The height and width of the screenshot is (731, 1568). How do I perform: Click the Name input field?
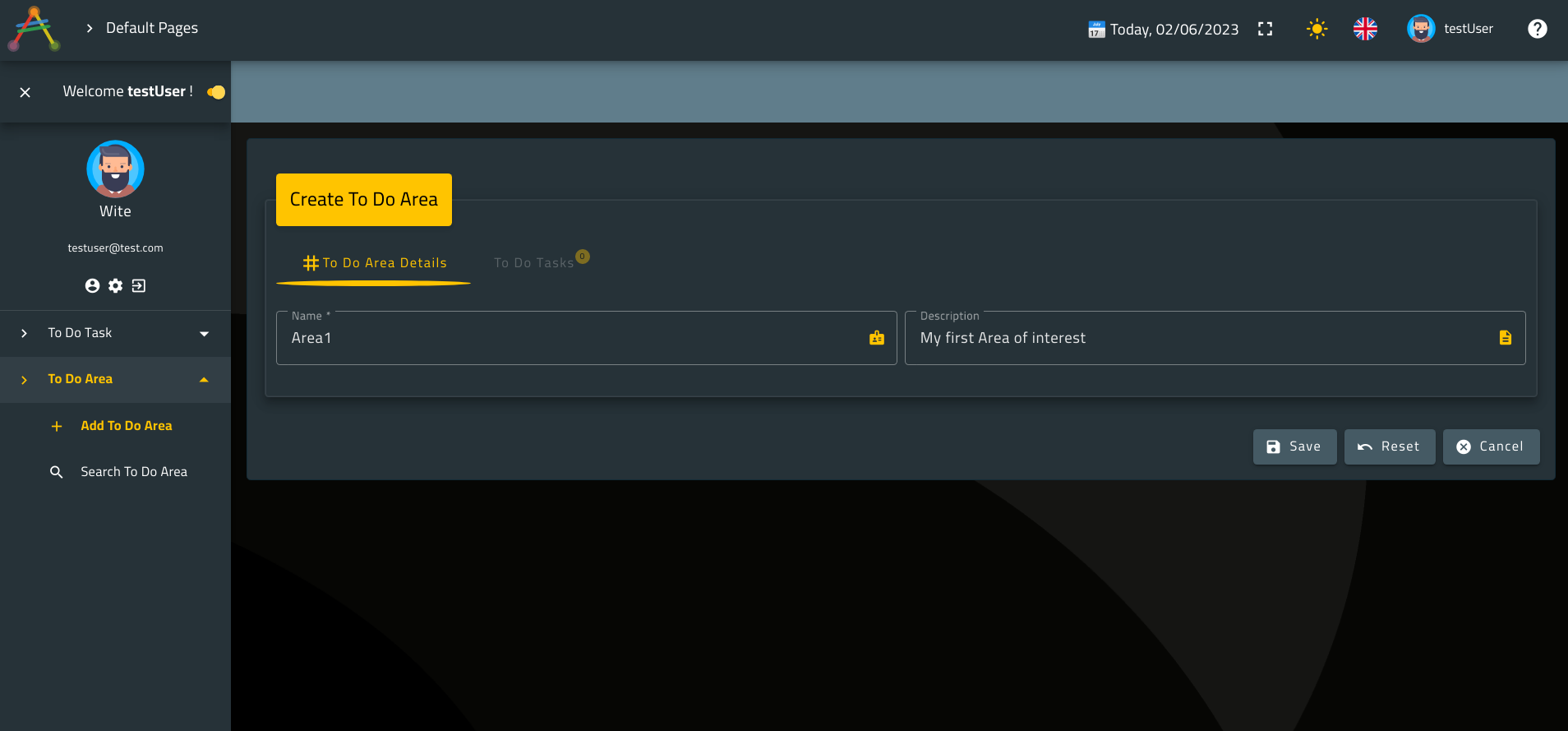[x=575, y=339]
